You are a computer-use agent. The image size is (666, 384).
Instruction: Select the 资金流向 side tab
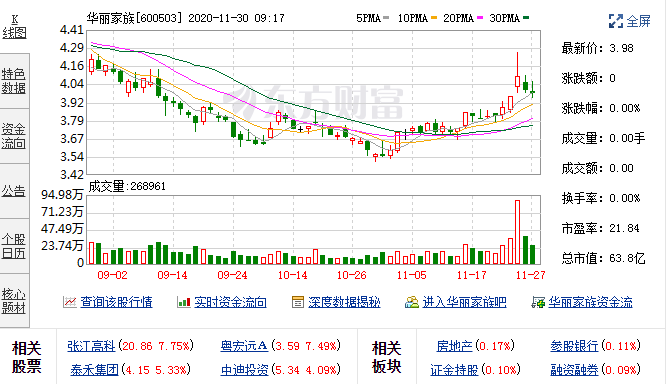click(x=14, y=136)
